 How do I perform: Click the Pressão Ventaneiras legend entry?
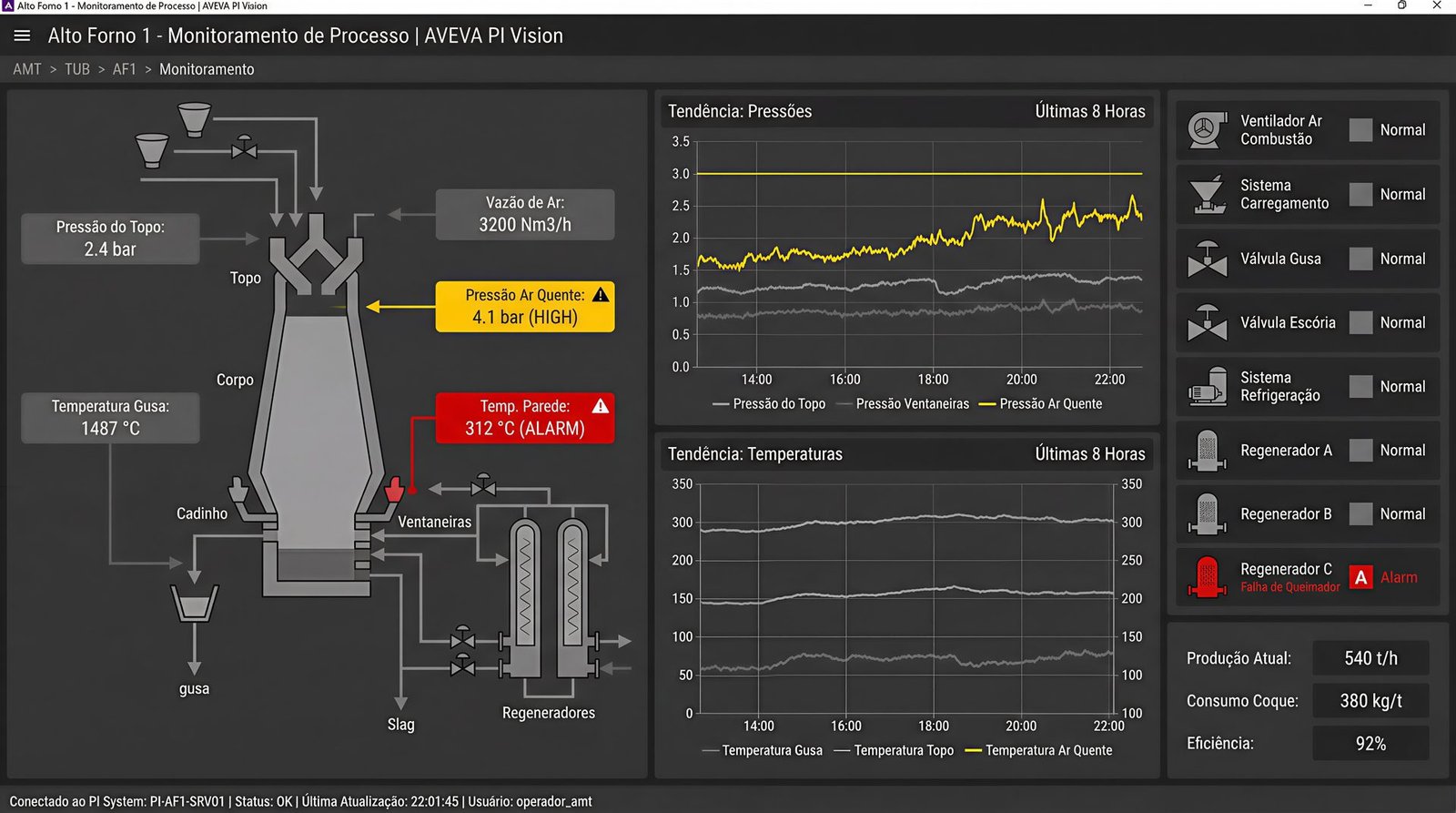(x=902, y=403)
